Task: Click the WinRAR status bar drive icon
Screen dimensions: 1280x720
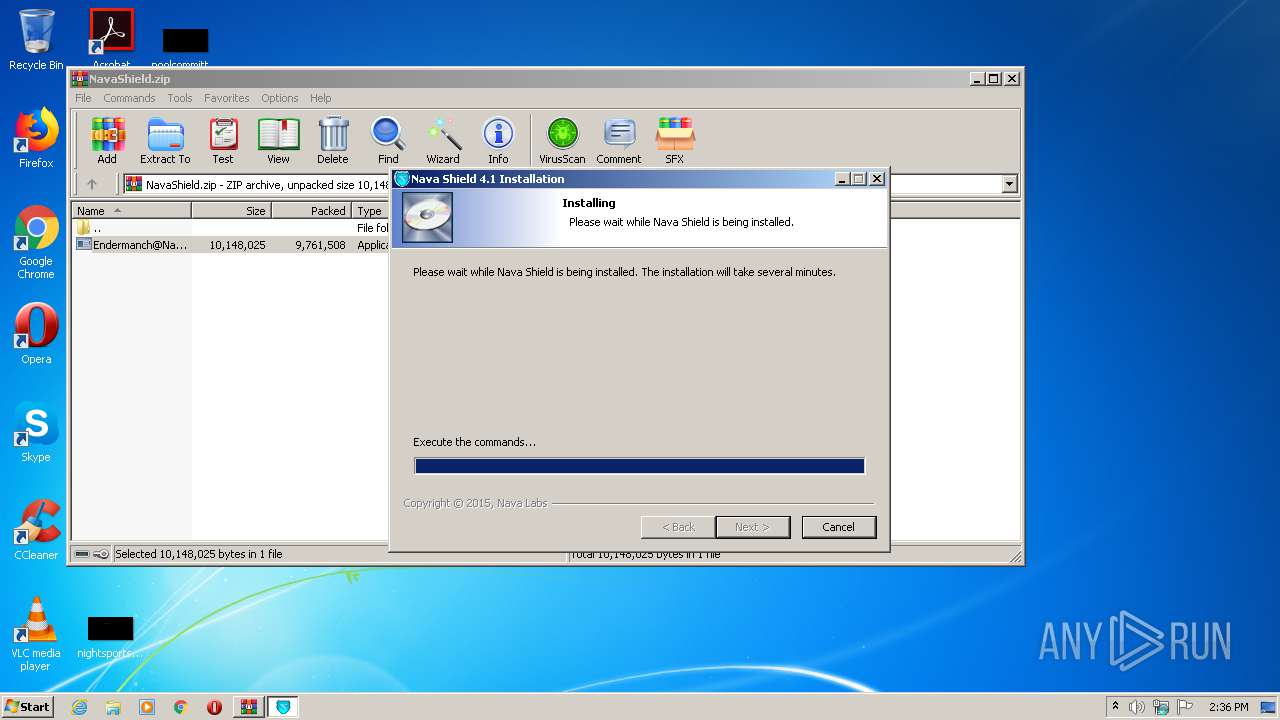Action: (x=83, y=554)
